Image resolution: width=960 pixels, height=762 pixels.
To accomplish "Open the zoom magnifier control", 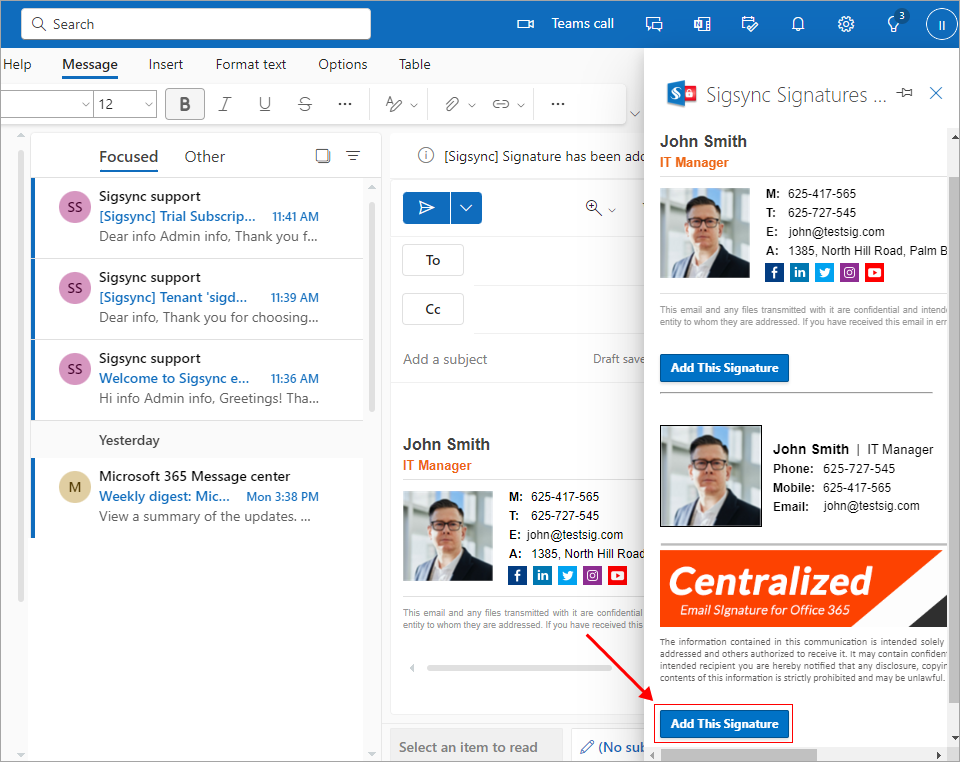I will point(594,208).
